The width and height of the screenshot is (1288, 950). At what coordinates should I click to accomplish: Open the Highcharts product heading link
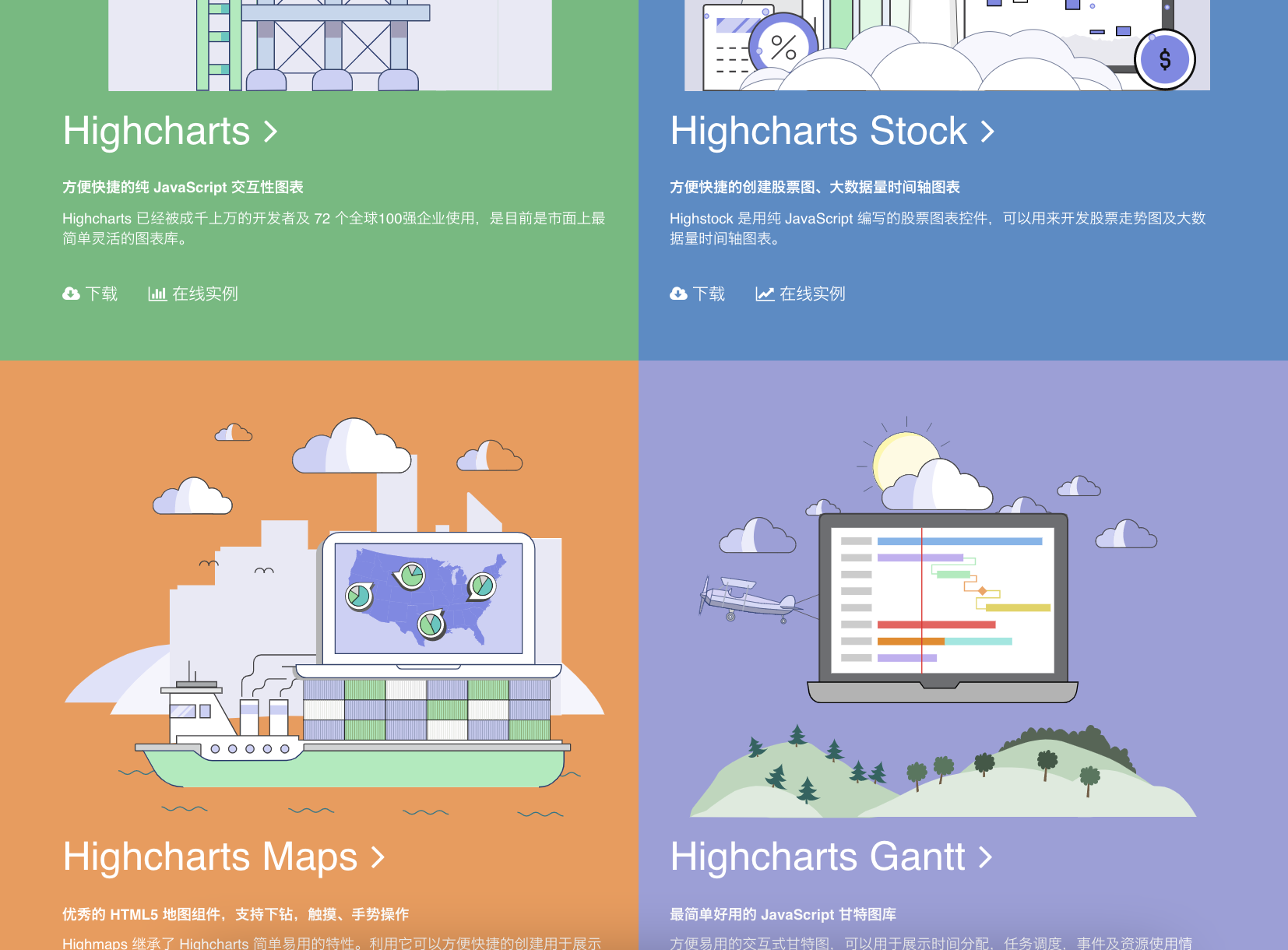point(171,131)
